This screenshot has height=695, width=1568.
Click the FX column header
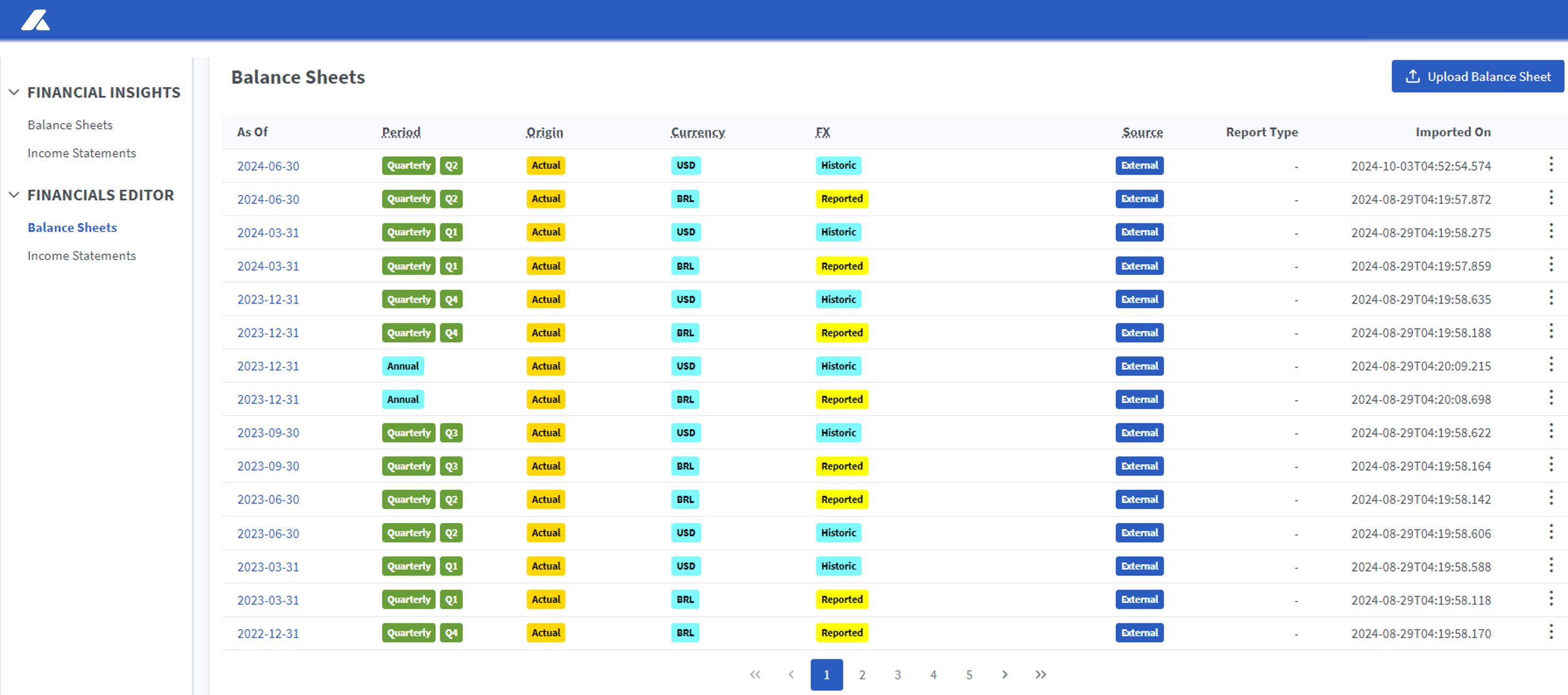pos(822,132)
